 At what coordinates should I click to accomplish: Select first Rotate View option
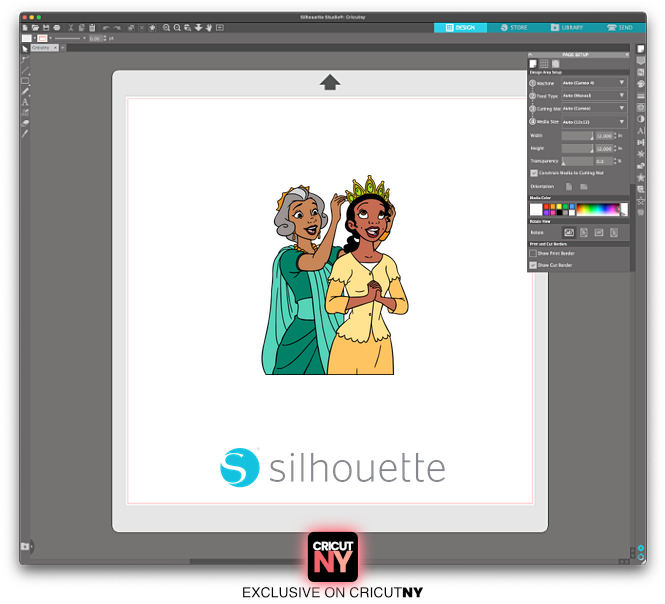(569, 232)
